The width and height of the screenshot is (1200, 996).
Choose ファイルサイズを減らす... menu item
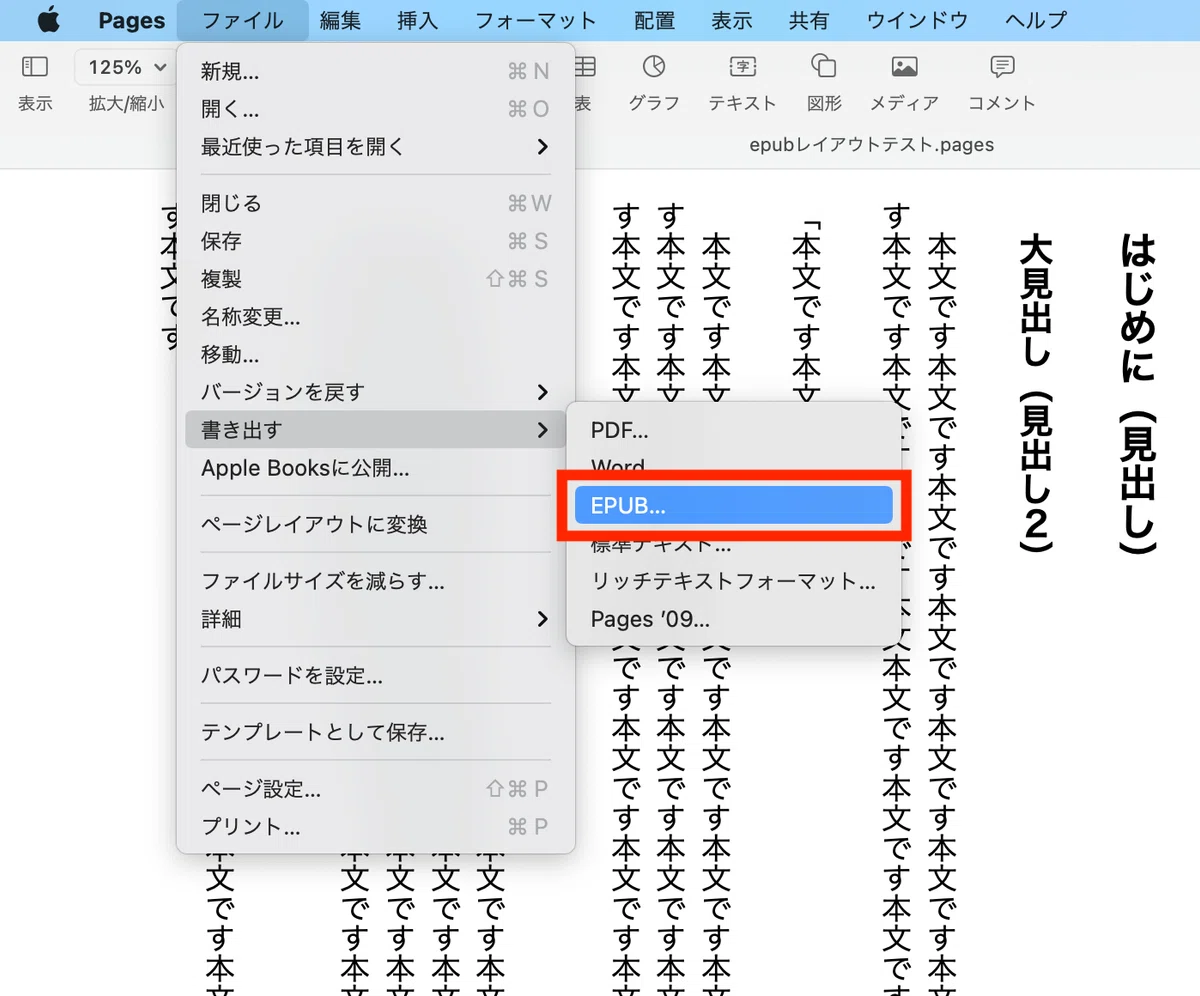click(376, 581)
